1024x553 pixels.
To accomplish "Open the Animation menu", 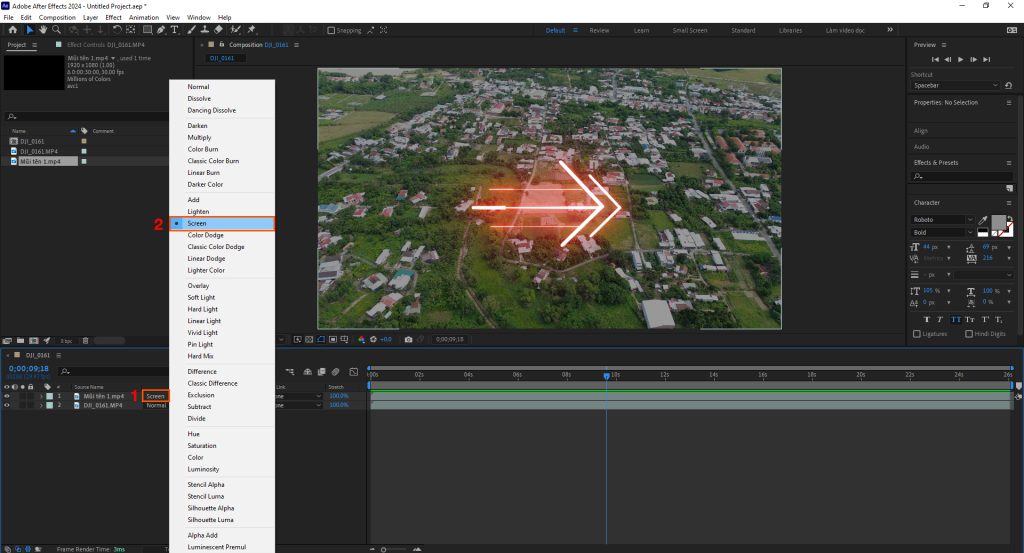I will tap(143, 17).
